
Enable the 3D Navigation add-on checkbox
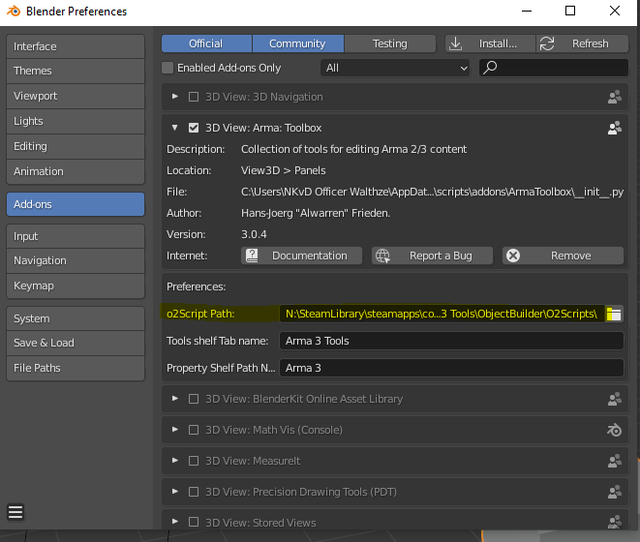tap(193, 97)
